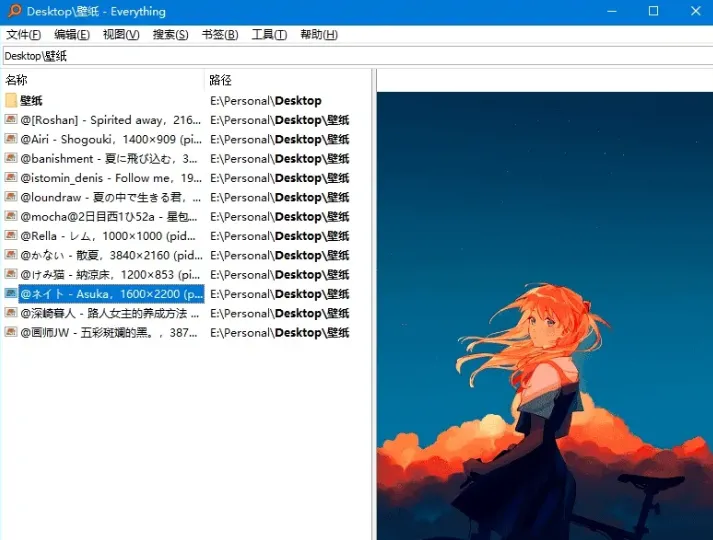
Task: Click the image icon for @画师JW file
Action: tap(11, 332)
